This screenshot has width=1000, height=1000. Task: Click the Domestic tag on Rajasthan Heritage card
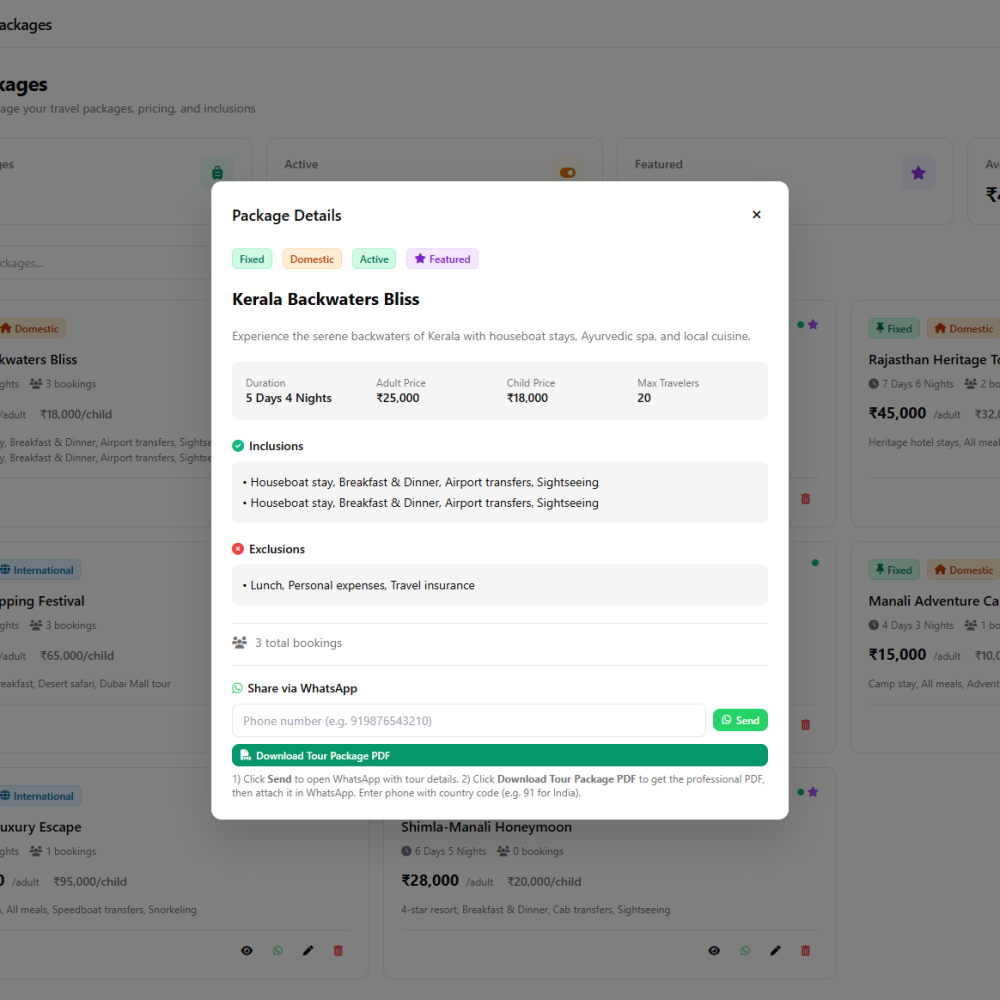964,328
